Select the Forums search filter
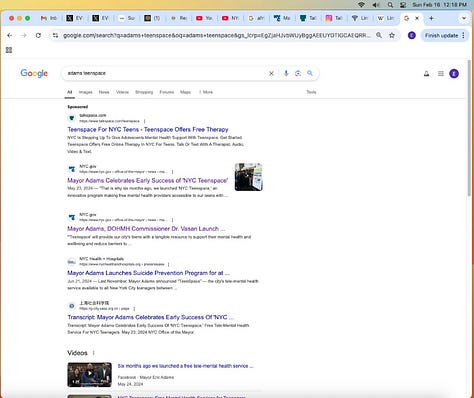 pyautogui.click(x=167, y=92)
